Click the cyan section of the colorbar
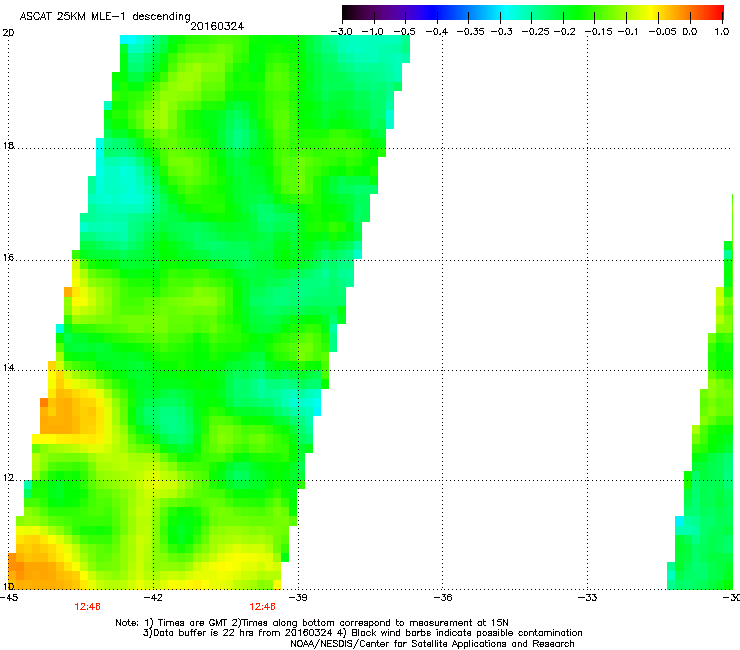The image size is (740, 650). pos(507,12)
